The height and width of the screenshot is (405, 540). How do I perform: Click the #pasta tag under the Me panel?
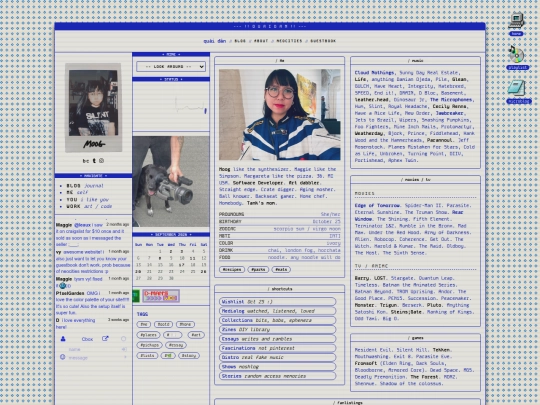pos(258,269)
